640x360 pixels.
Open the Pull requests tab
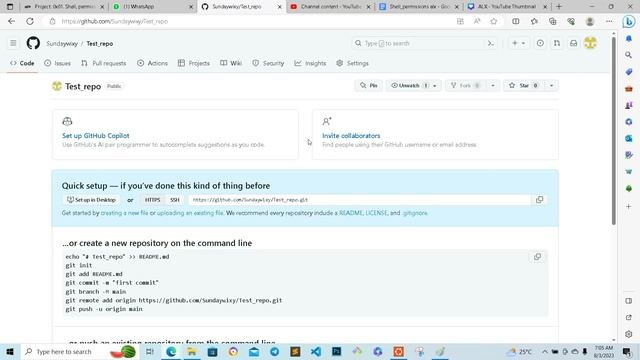click(104, 63)
